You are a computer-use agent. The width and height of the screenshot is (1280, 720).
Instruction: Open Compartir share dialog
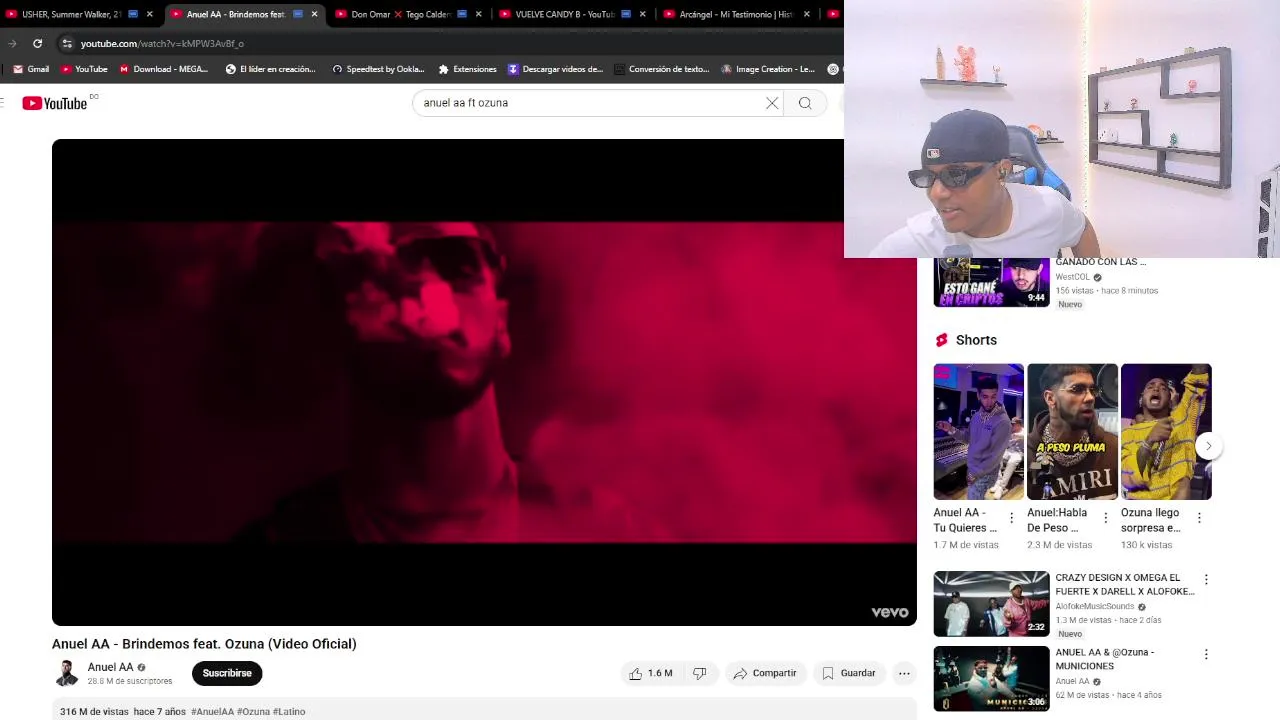(x=765, y=673)
